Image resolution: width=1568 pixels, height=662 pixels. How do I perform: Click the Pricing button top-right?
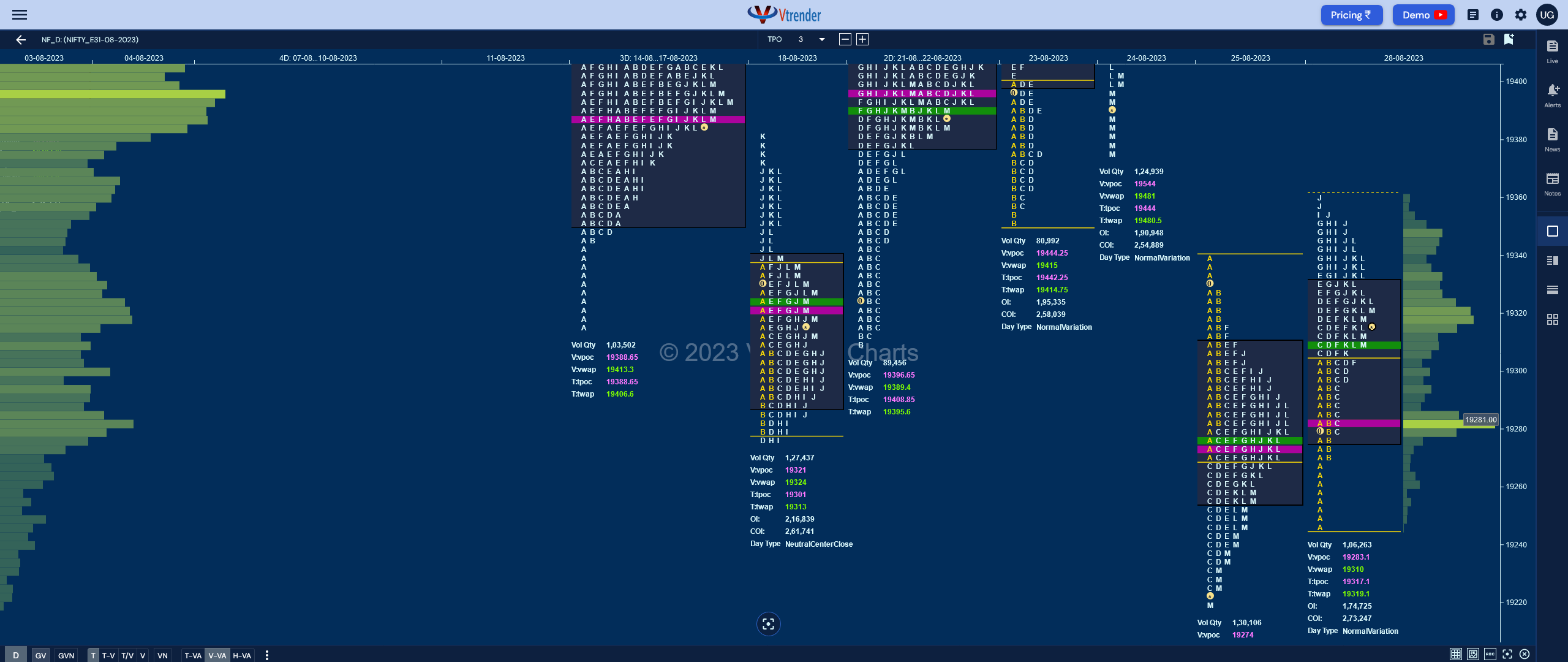pos(1353,15)
